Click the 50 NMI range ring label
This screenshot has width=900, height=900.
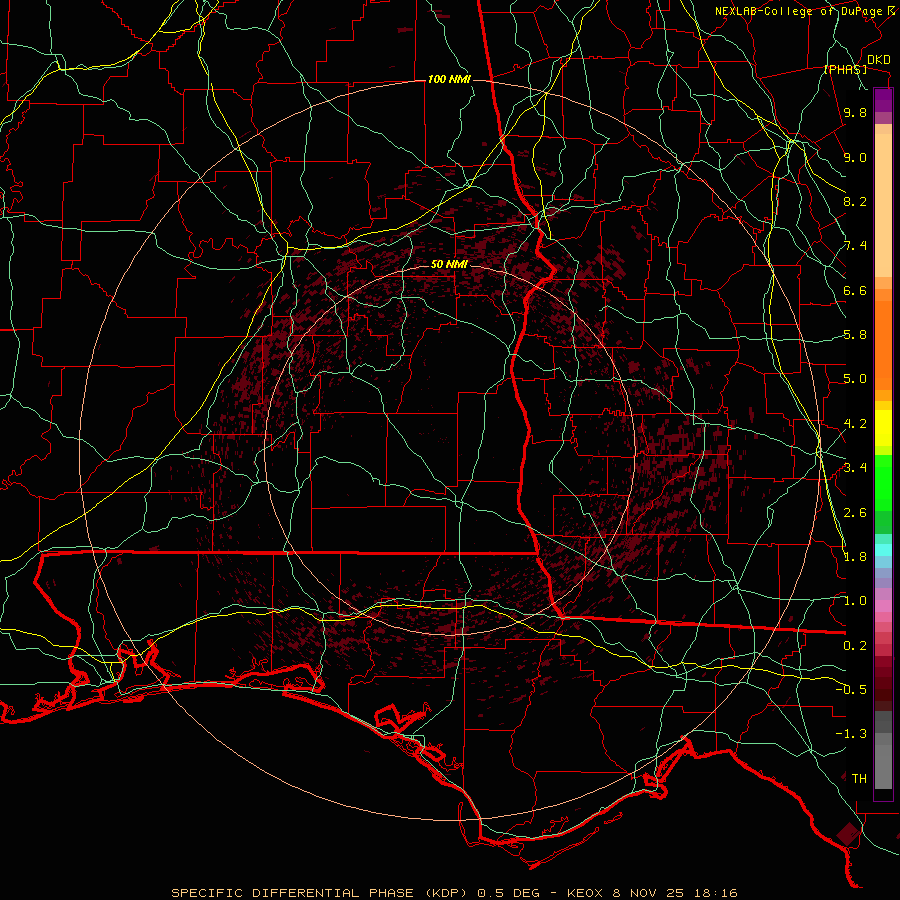click(449, 264)
